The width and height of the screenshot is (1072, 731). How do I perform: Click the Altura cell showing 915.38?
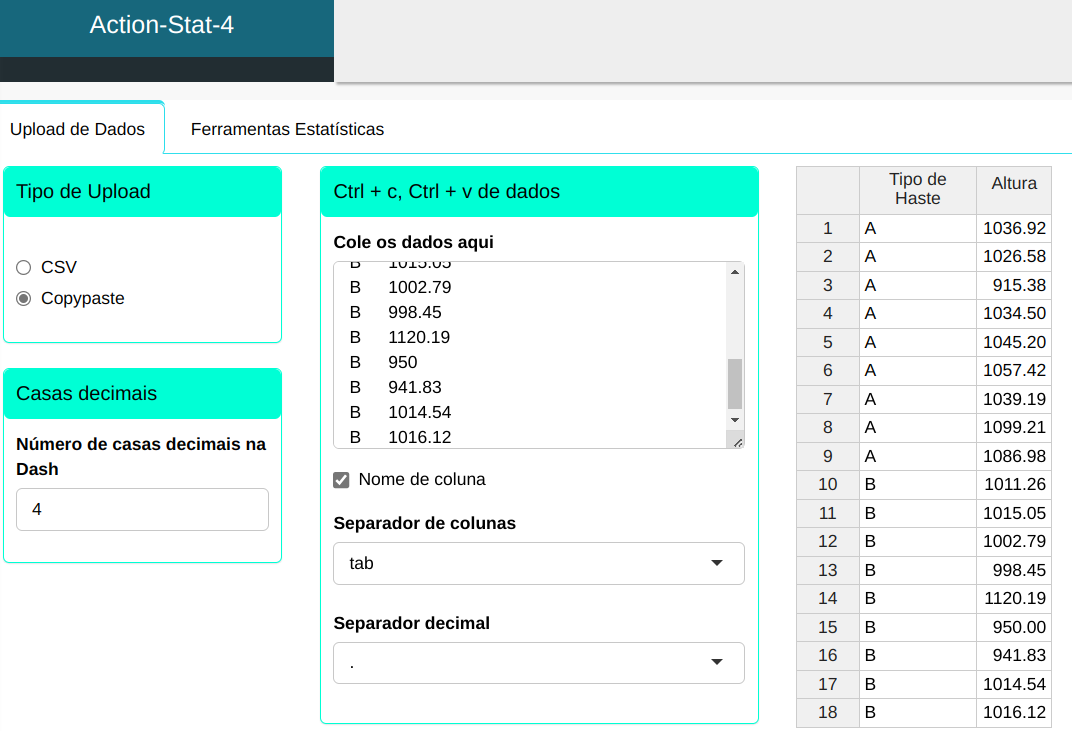pyautogui.click(x=1013, y=285)
